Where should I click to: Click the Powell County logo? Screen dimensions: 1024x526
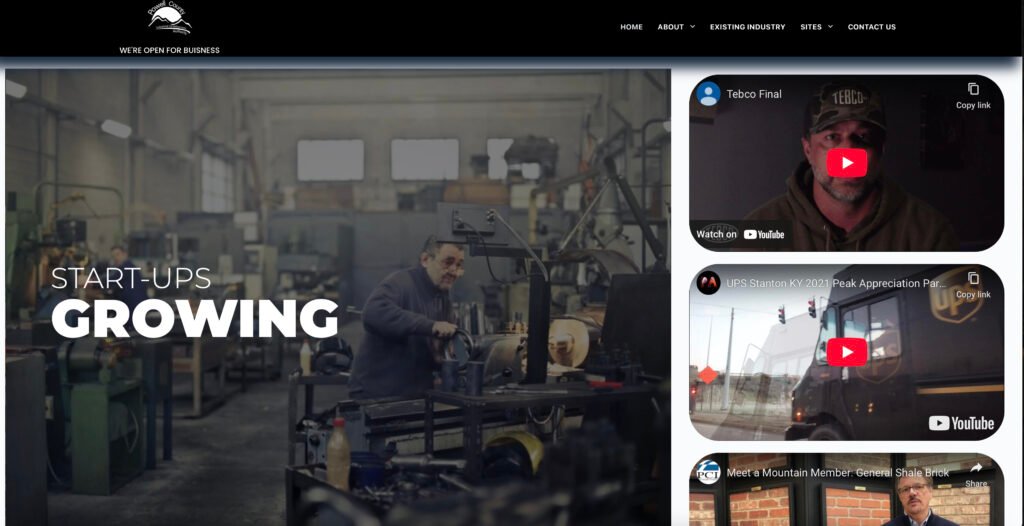pos(169,19)
